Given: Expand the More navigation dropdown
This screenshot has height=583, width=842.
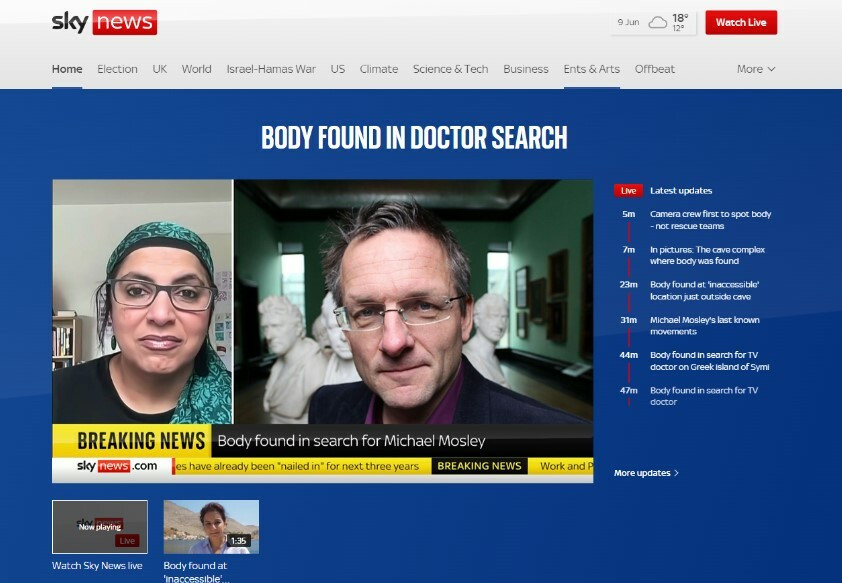Looking at the screenshot, I should click(x=756, y=69).
